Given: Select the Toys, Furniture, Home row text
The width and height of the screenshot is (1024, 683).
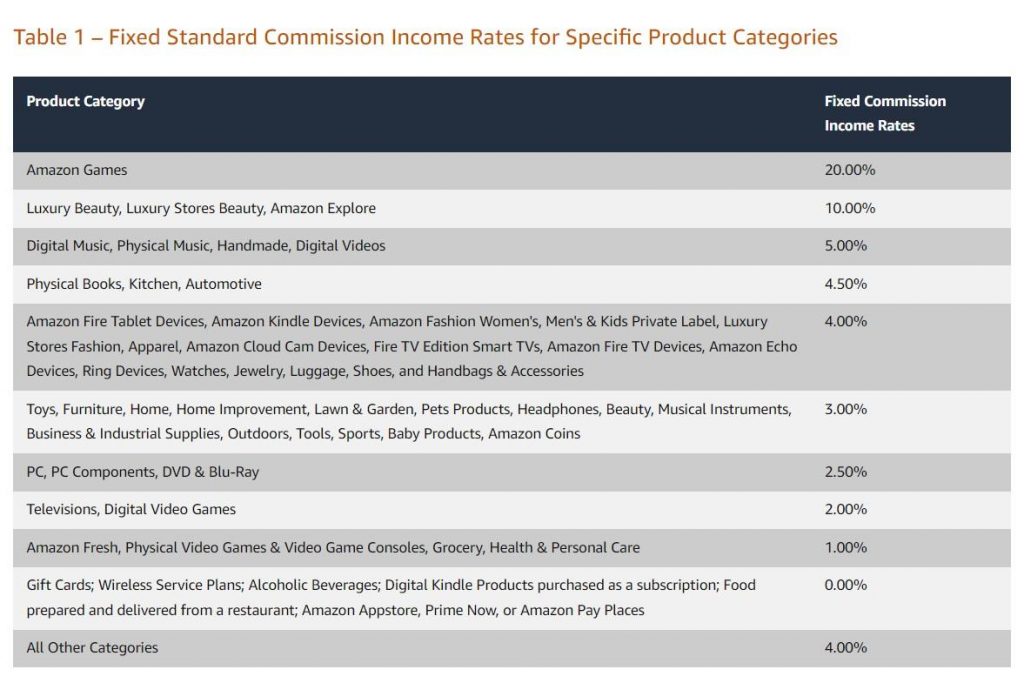Looking at the screenshot, I should (x=408, y=421).
